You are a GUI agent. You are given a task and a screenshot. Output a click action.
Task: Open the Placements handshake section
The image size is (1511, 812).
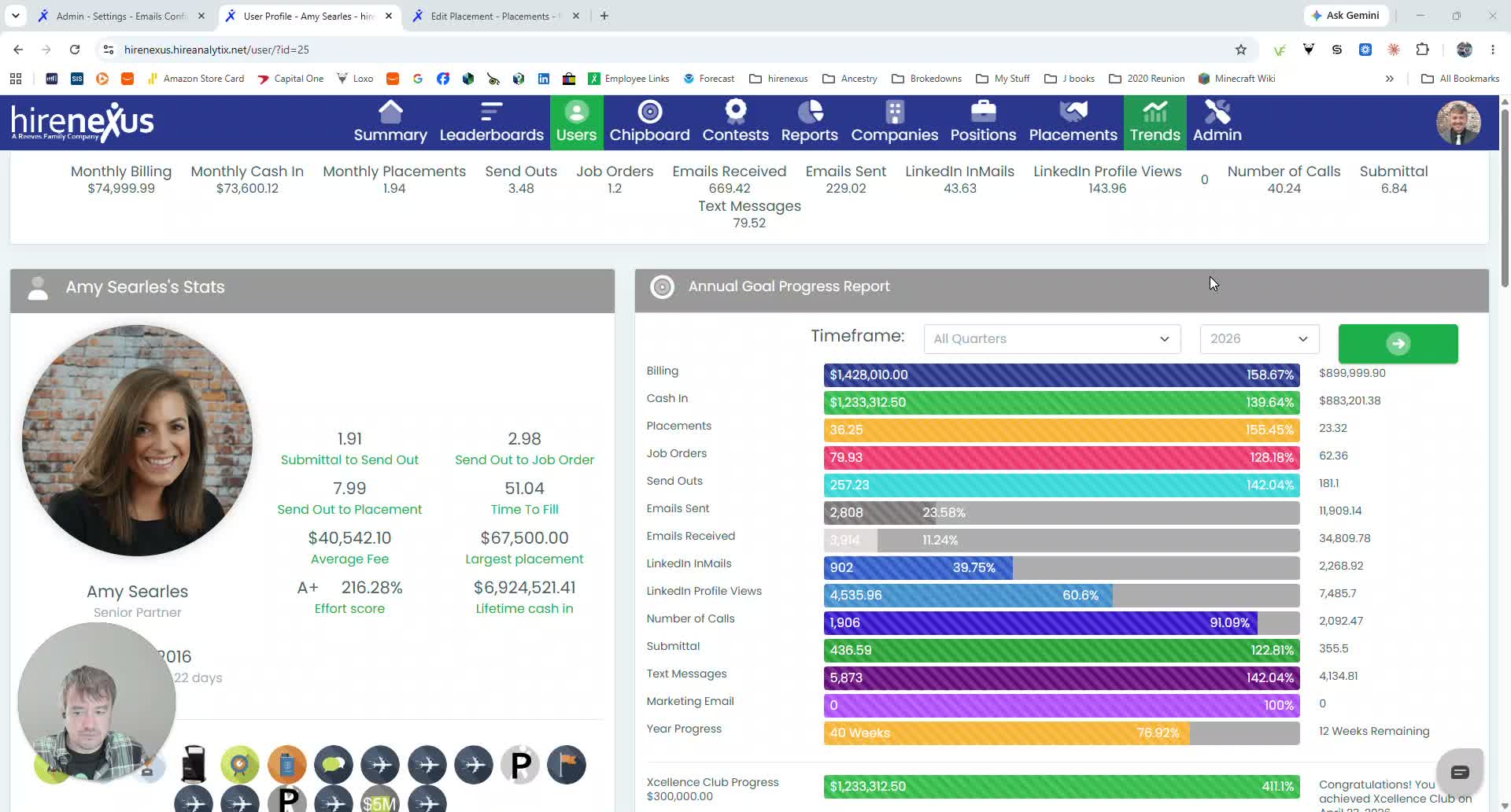point(1073,123)
